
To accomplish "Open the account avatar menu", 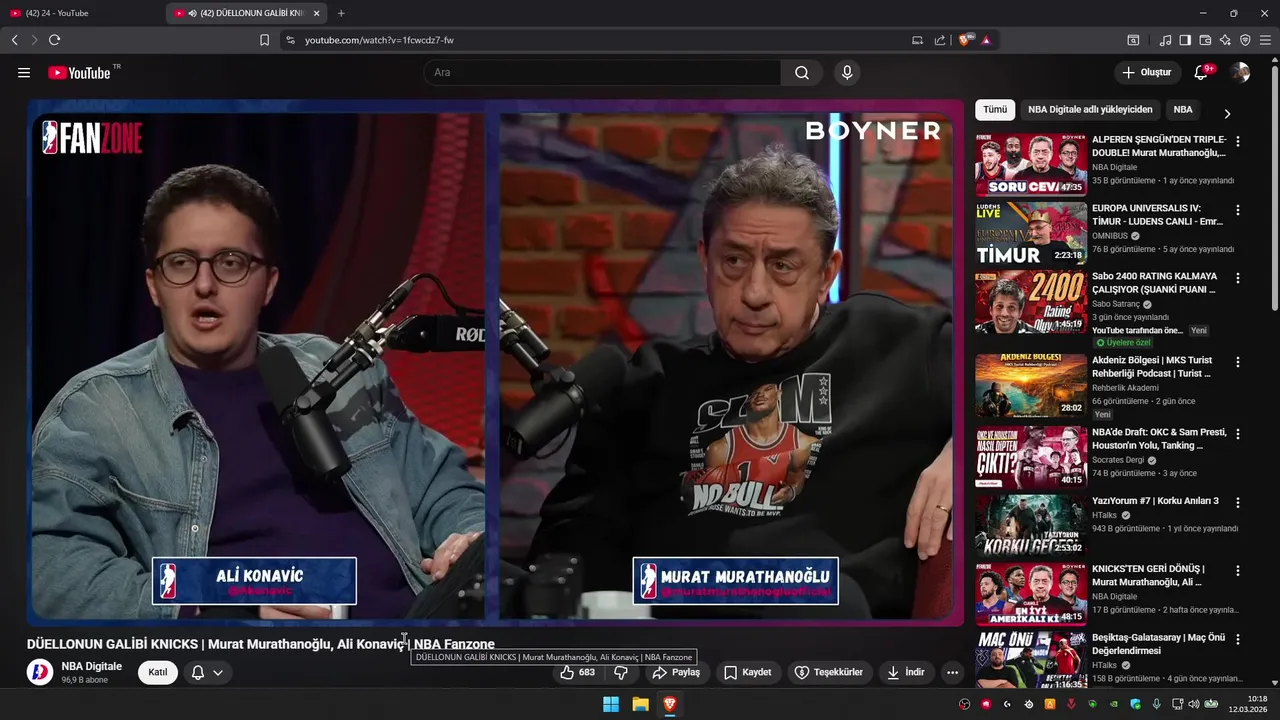I will coord(1240,73).
